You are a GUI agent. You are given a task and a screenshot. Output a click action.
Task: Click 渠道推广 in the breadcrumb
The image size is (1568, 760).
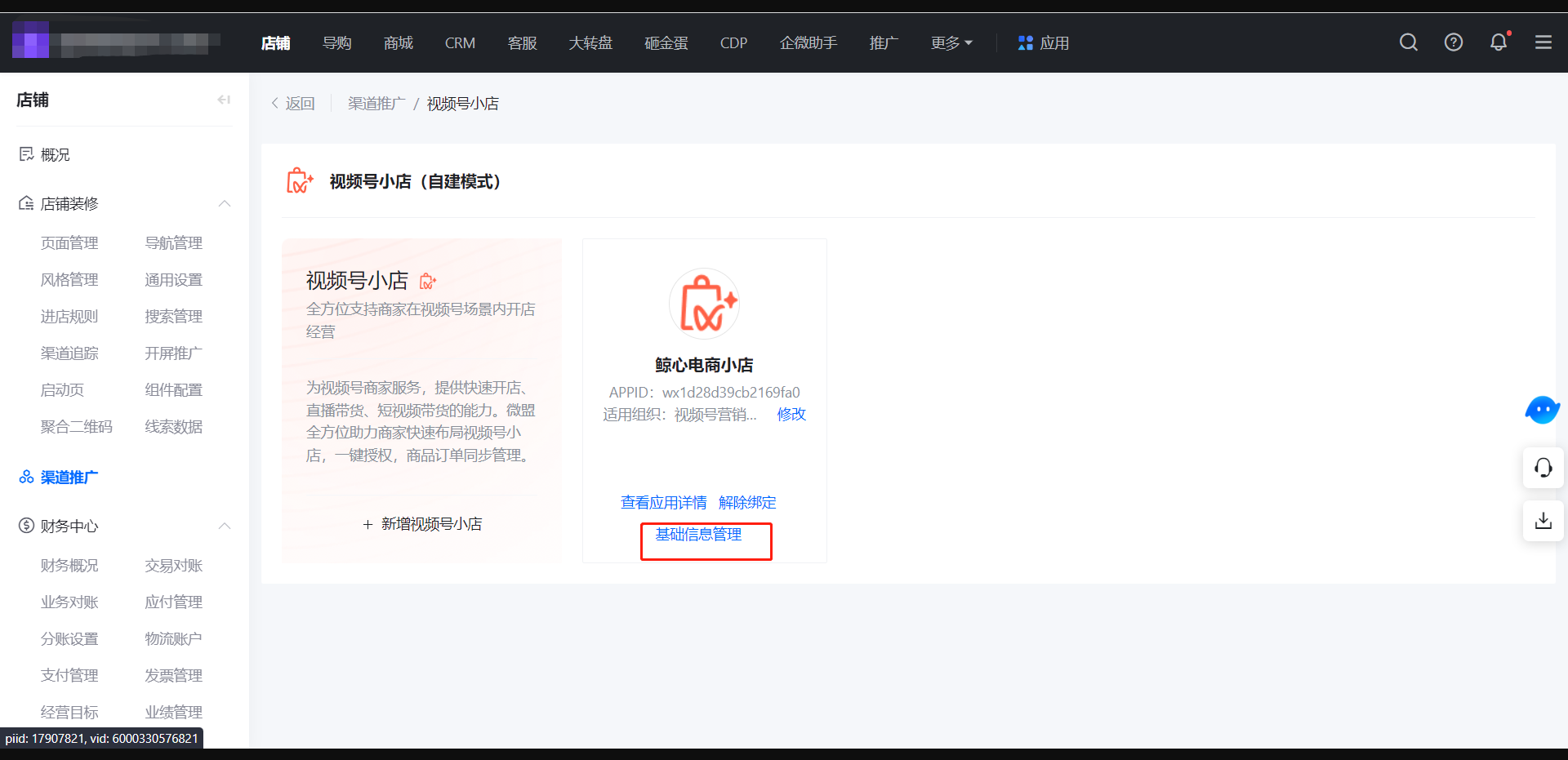(376, 104)
